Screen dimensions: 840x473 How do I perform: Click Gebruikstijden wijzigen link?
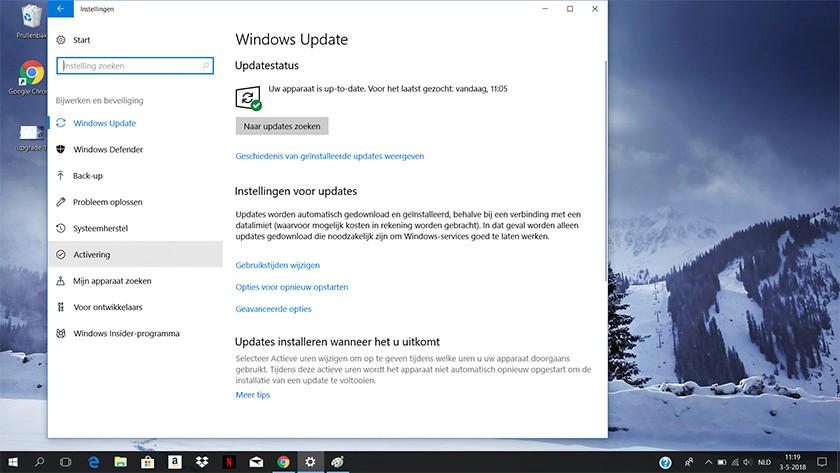(278, 265)
